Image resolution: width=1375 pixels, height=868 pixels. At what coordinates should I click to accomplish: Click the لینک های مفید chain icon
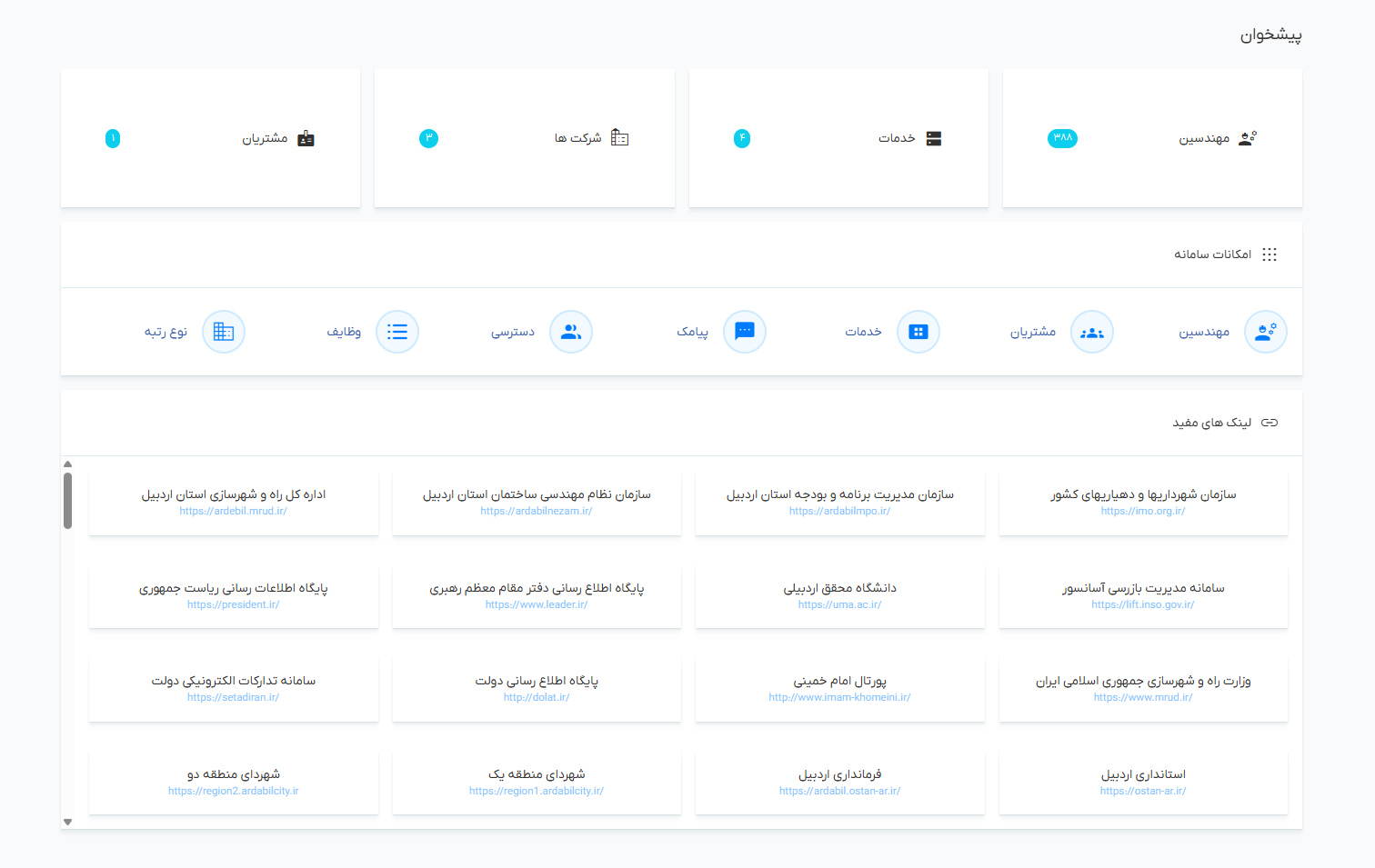coord(1270,423)
